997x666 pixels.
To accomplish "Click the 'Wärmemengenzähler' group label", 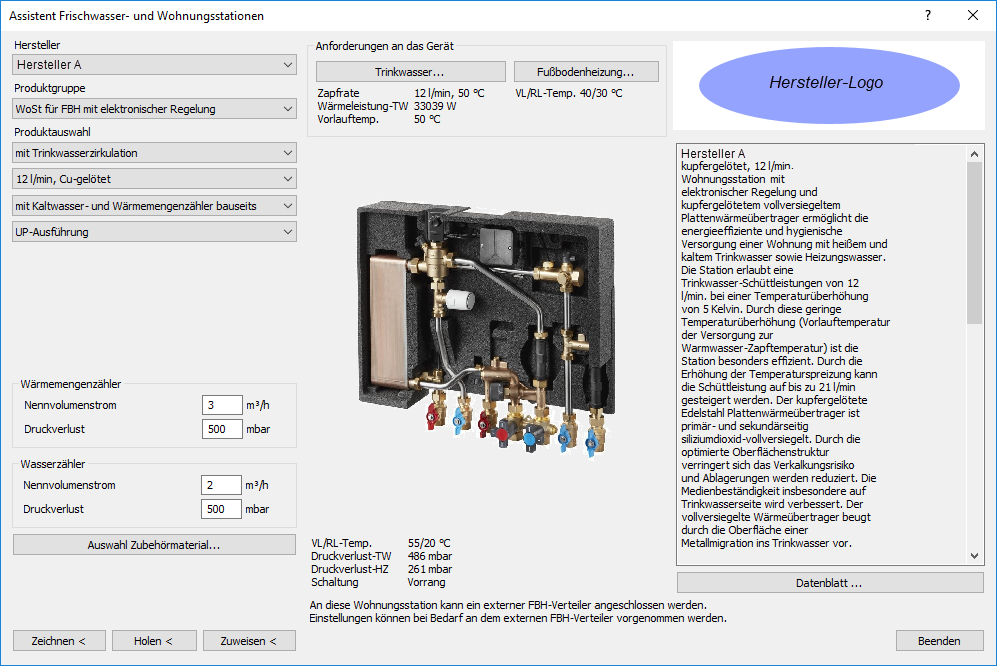I will click(71, 384).
